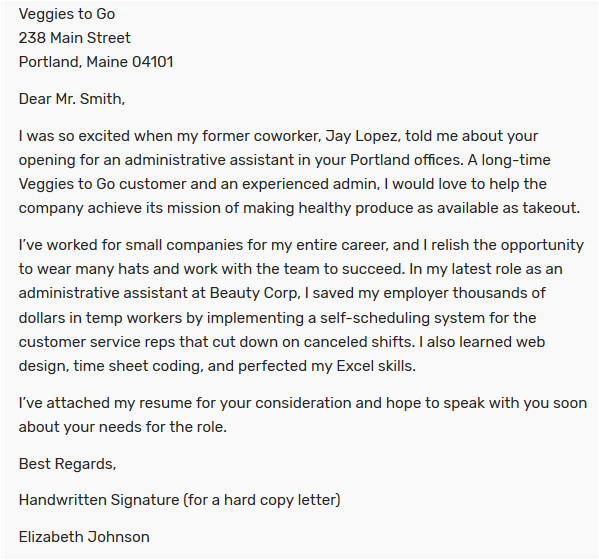Click the name 'Elizabeth Johnson'

(x=84, y=537)
